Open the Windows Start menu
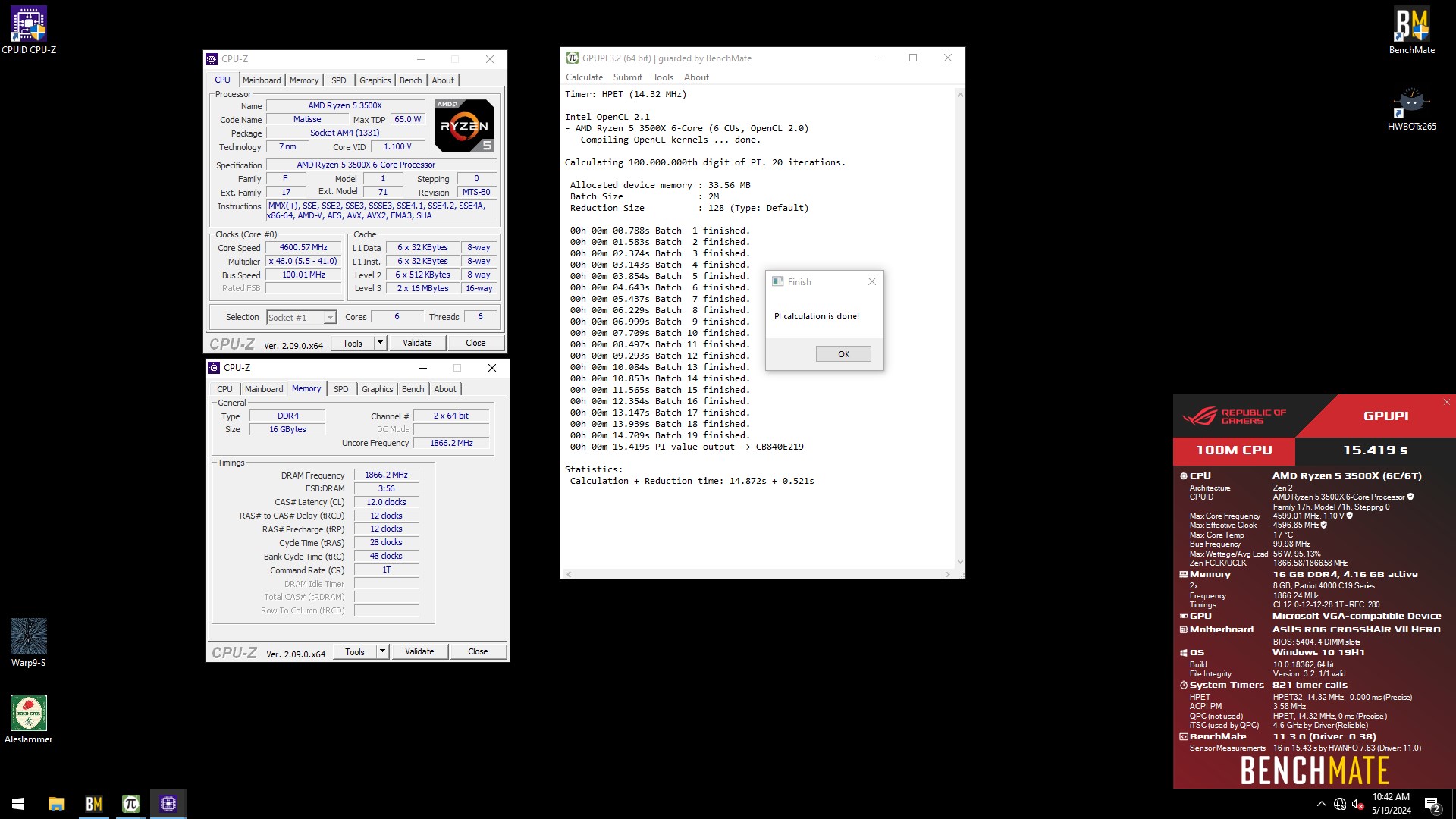Image resolution: width=1456 pixels, height=819 pixels. (x=18, y=804)
